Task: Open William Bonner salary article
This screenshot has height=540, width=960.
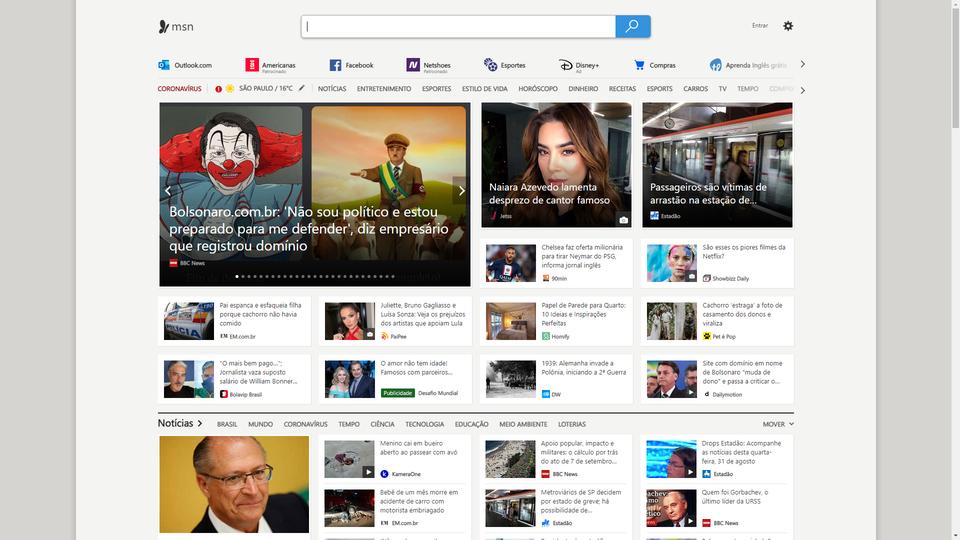Action: click(x=260, y=372)
